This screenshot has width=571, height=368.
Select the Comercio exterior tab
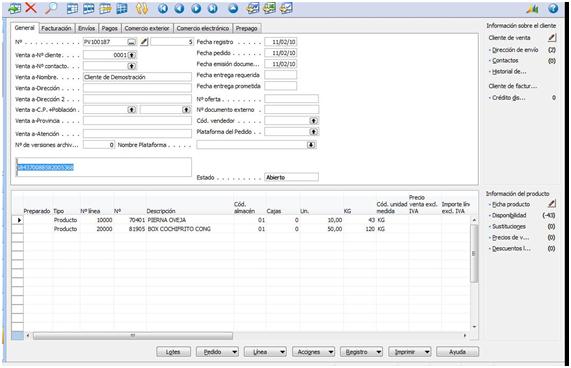pos(147,28)
